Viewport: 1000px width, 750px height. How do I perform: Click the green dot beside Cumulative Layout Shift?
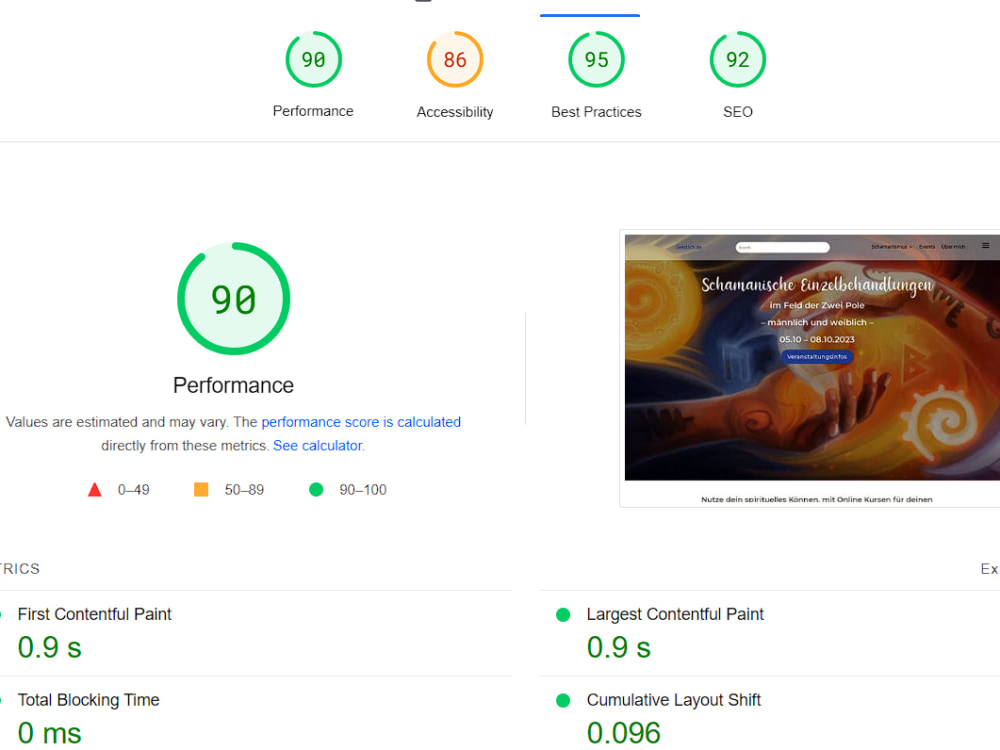pos(562,700)
